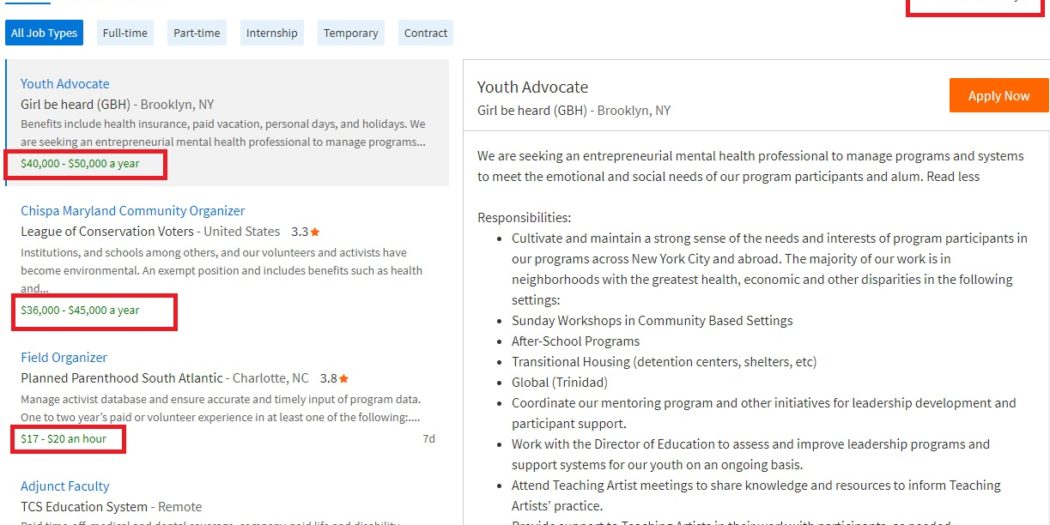Filter listings by Contract type
This screenshot has width=1050, height=525.
[x=426, y=33]
